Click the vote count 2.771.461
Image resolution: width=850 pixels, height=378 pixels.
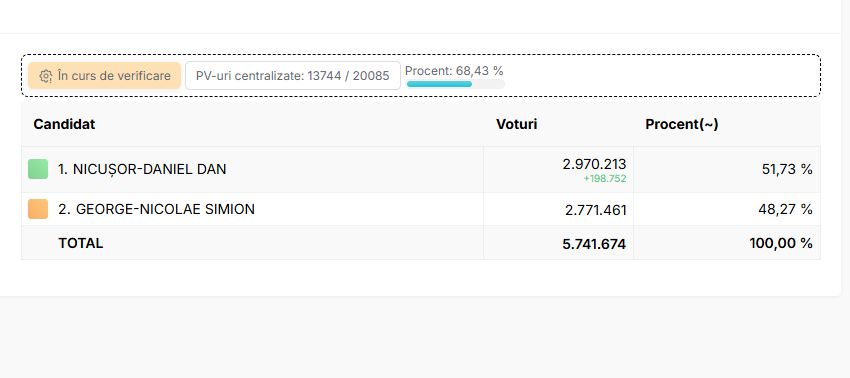[596, 210]
